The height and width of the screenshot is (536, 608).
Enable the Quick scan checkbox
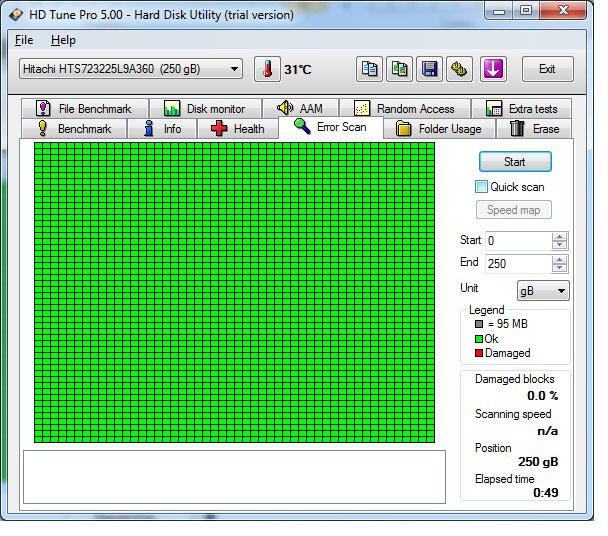[x=481, y=187]
